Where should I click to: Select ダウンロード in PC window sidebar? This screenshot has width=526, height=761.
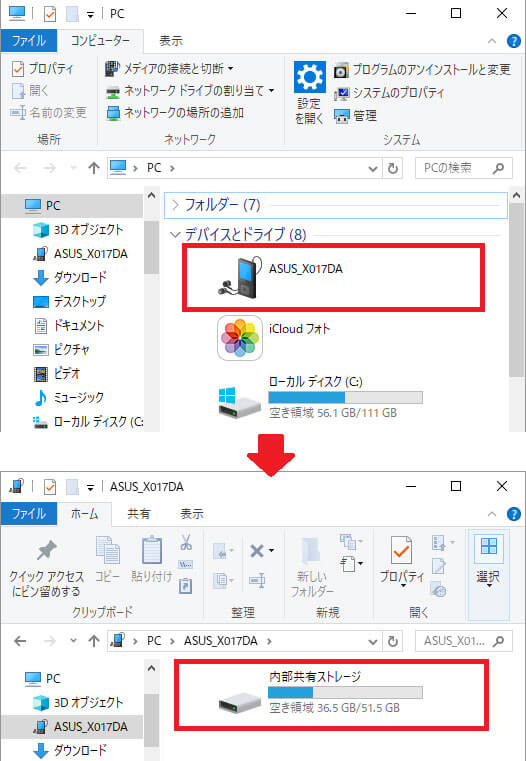coord(70,278)
